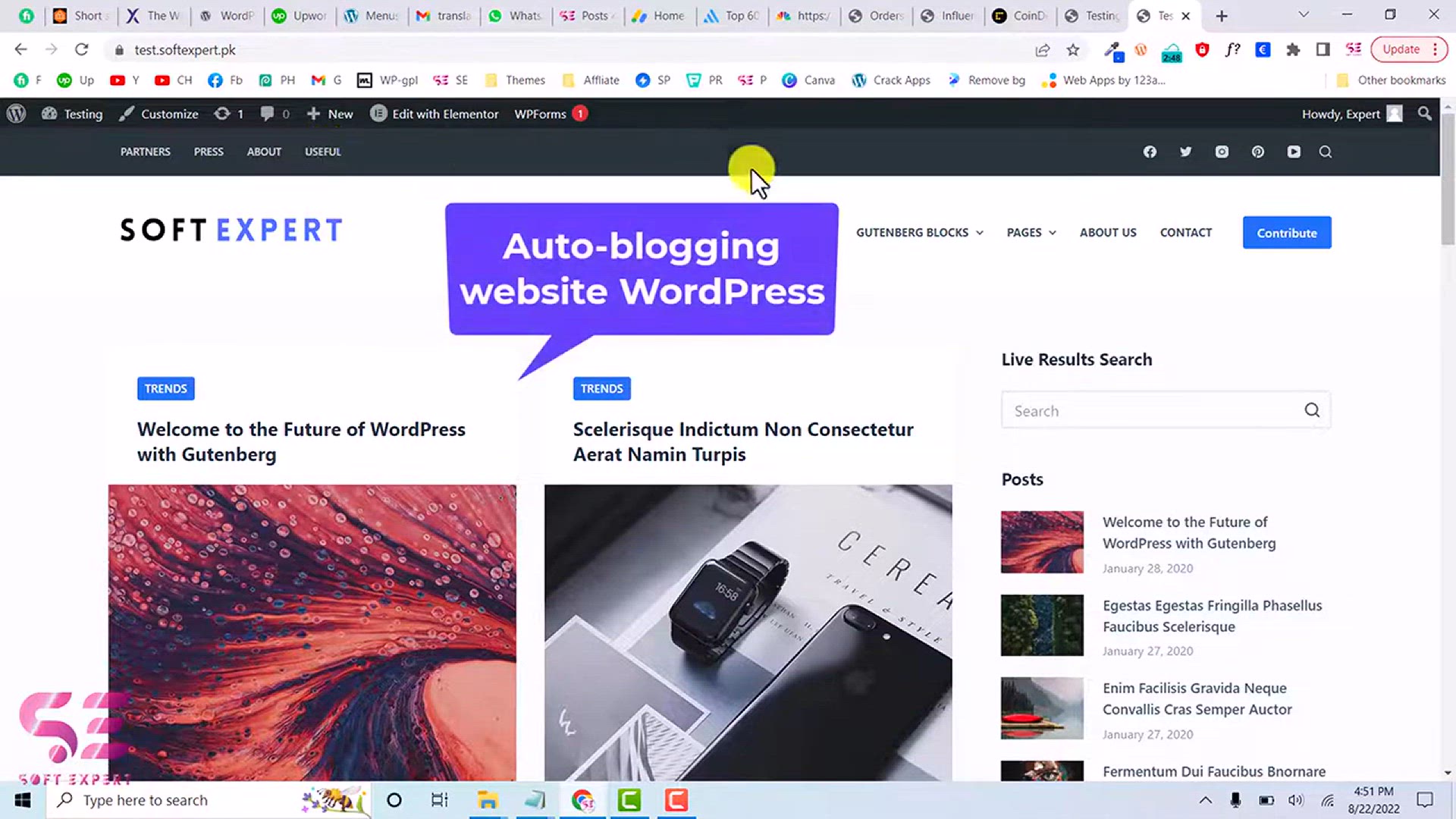Open the Pinterest social icon in header
The width and height of the screenshot is (1456, 819).
pos(1257,152)
